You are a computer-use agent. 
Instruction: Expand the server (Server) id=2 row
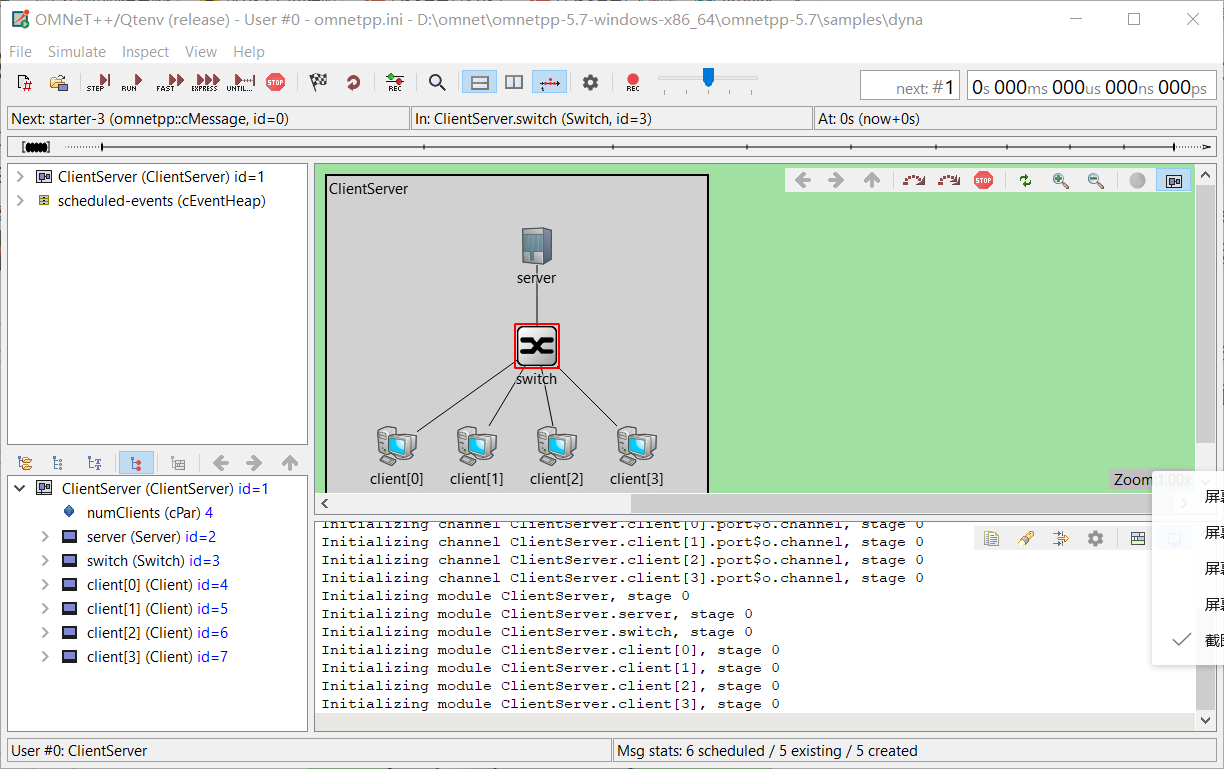pyautogui.click(x=45, y=537)
